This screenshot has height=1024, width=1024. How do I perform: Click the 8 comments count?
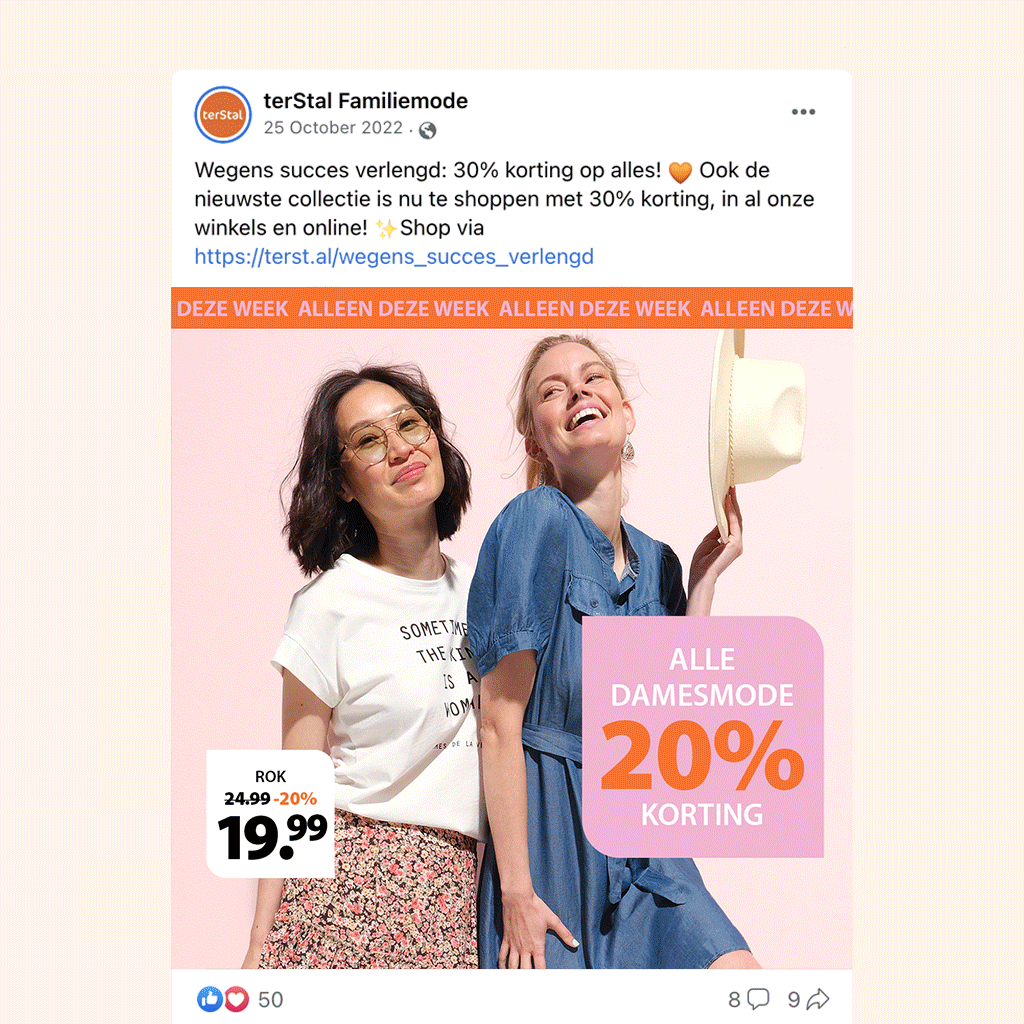pyautogui.click(x=735, y=999)
